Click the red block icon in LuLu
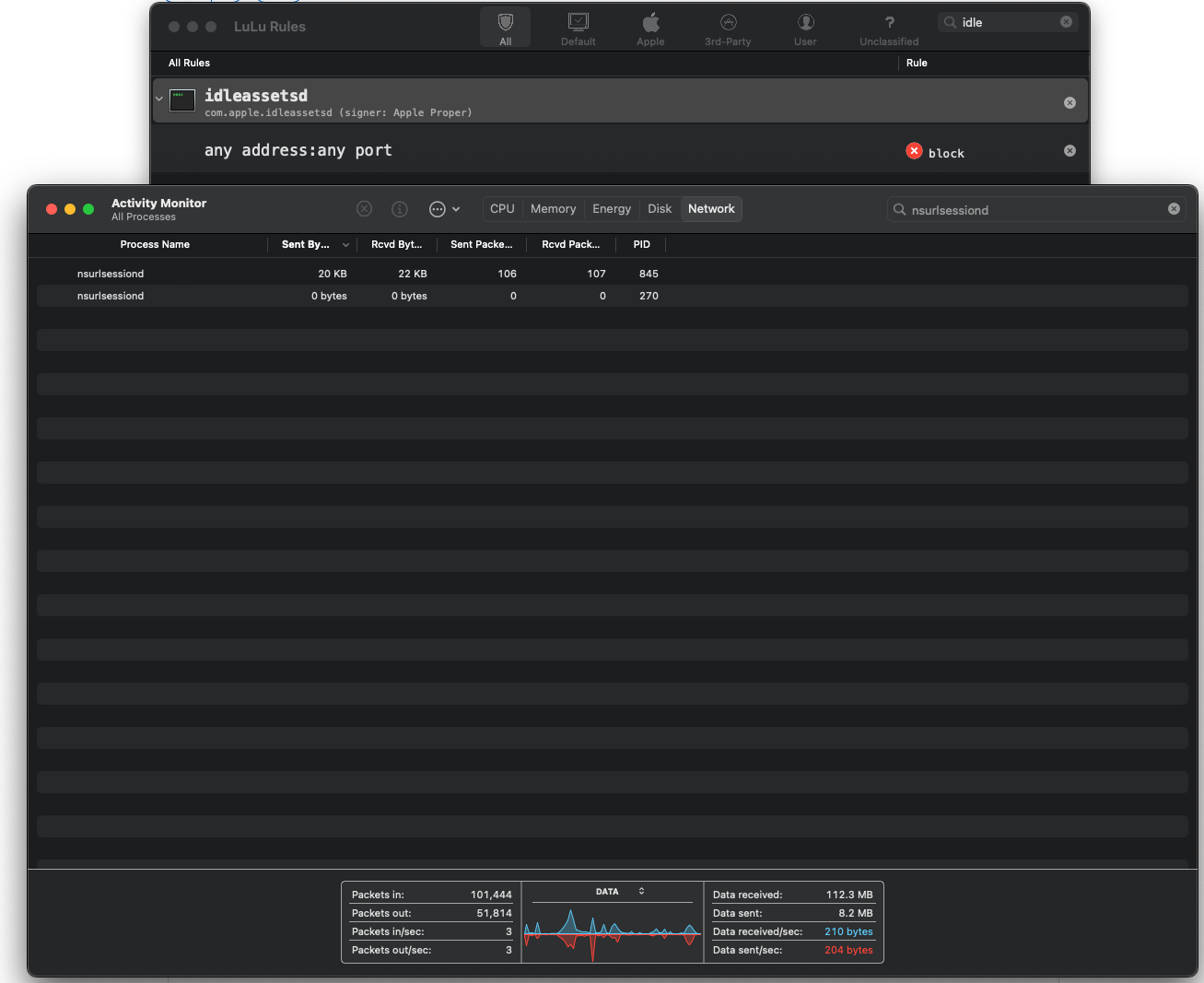Viewport: 1204px width, 983px height. point(914,151)
